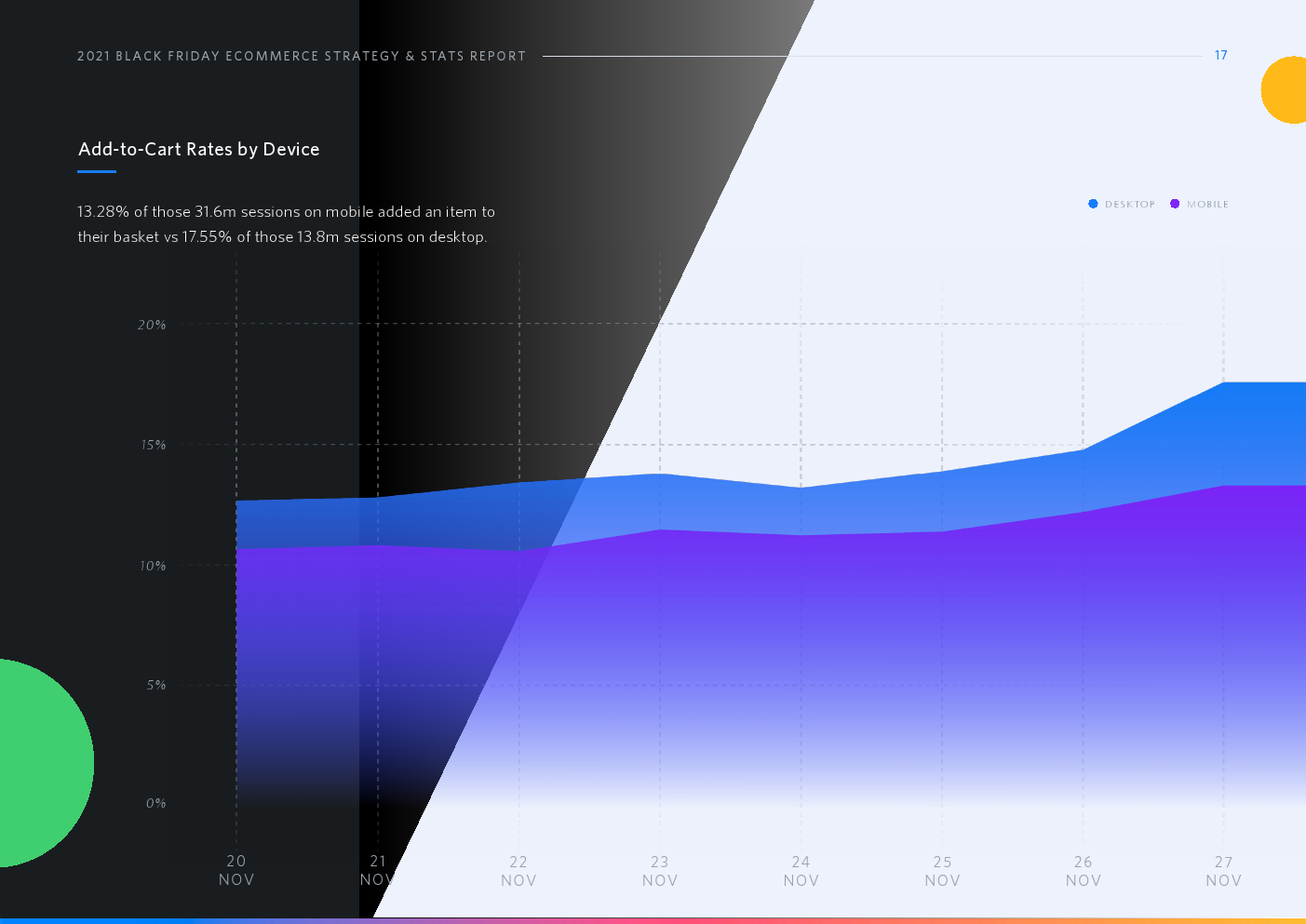Screen dimensions: 1306x924
Task: Click the description paragraph about mobile sessions
Action: point(286,224)
